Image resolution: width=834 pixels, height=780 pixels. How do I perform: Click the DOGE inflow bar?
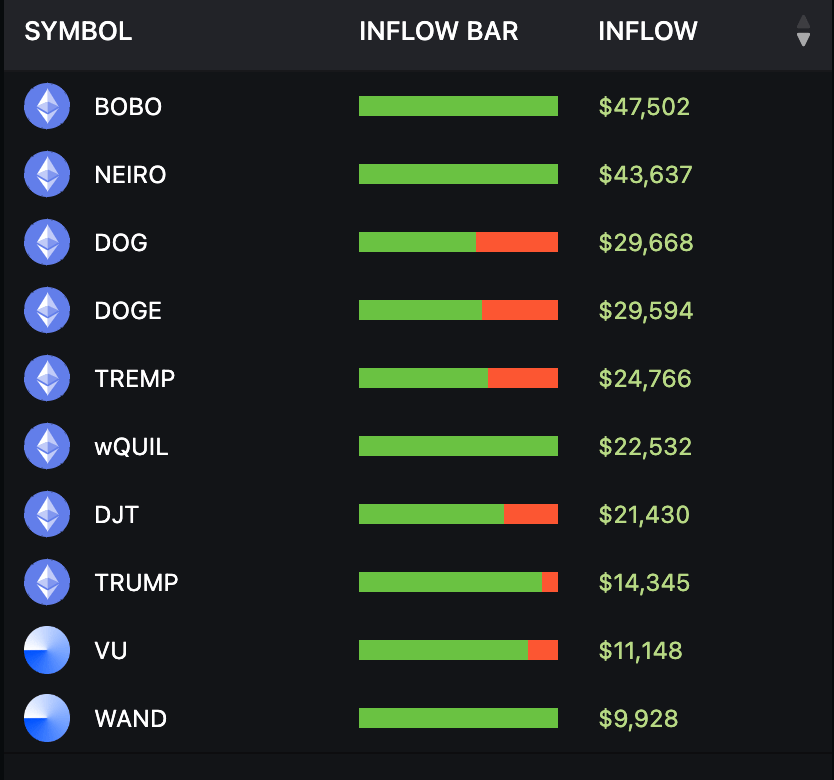(458, 310)
